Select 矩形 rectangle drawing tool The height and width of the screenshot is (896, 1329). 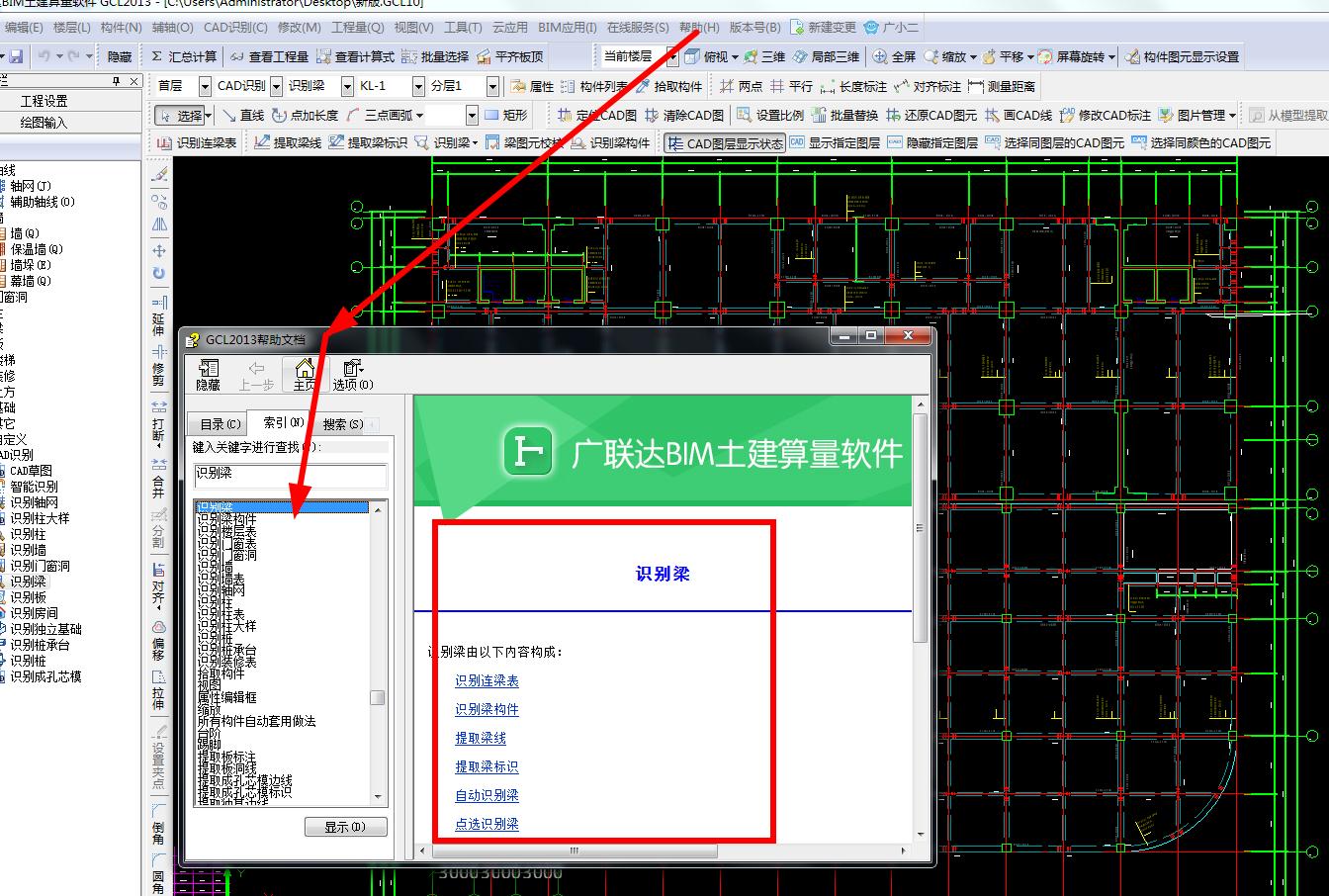click(505, 115)
